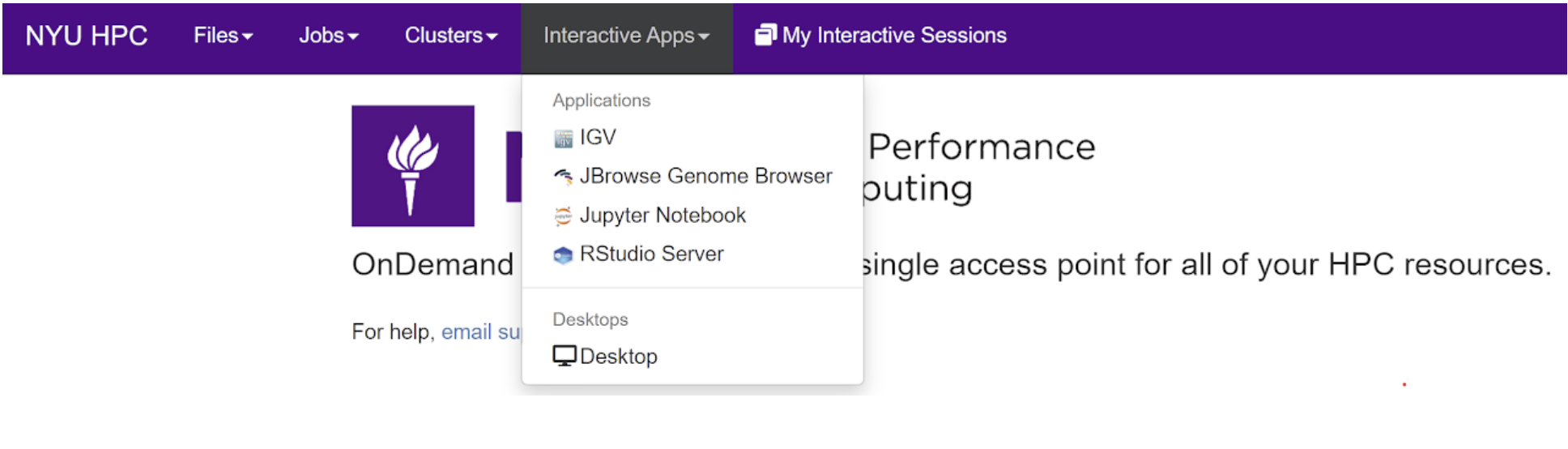The height and width of the screenshot is (449, 1568).
Task: Click the IGV application icon
Action: (x=563, y=139)
